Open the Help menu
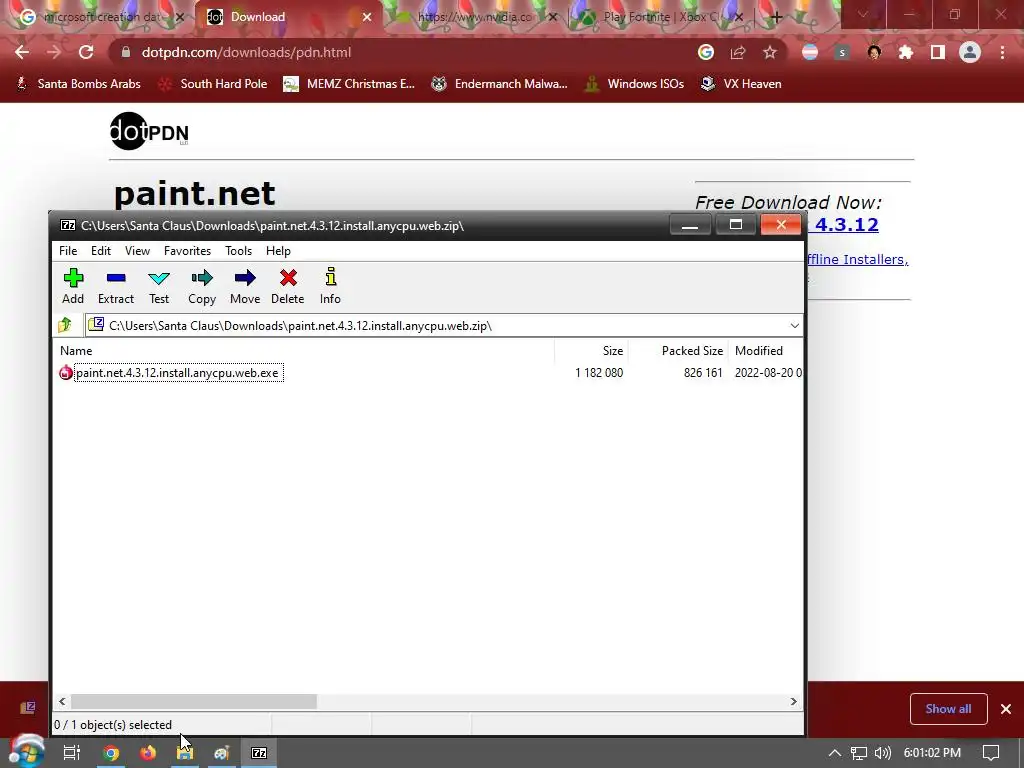This screenshot has height=768, width=1024. pyautogui.click(x=278, y=251)
